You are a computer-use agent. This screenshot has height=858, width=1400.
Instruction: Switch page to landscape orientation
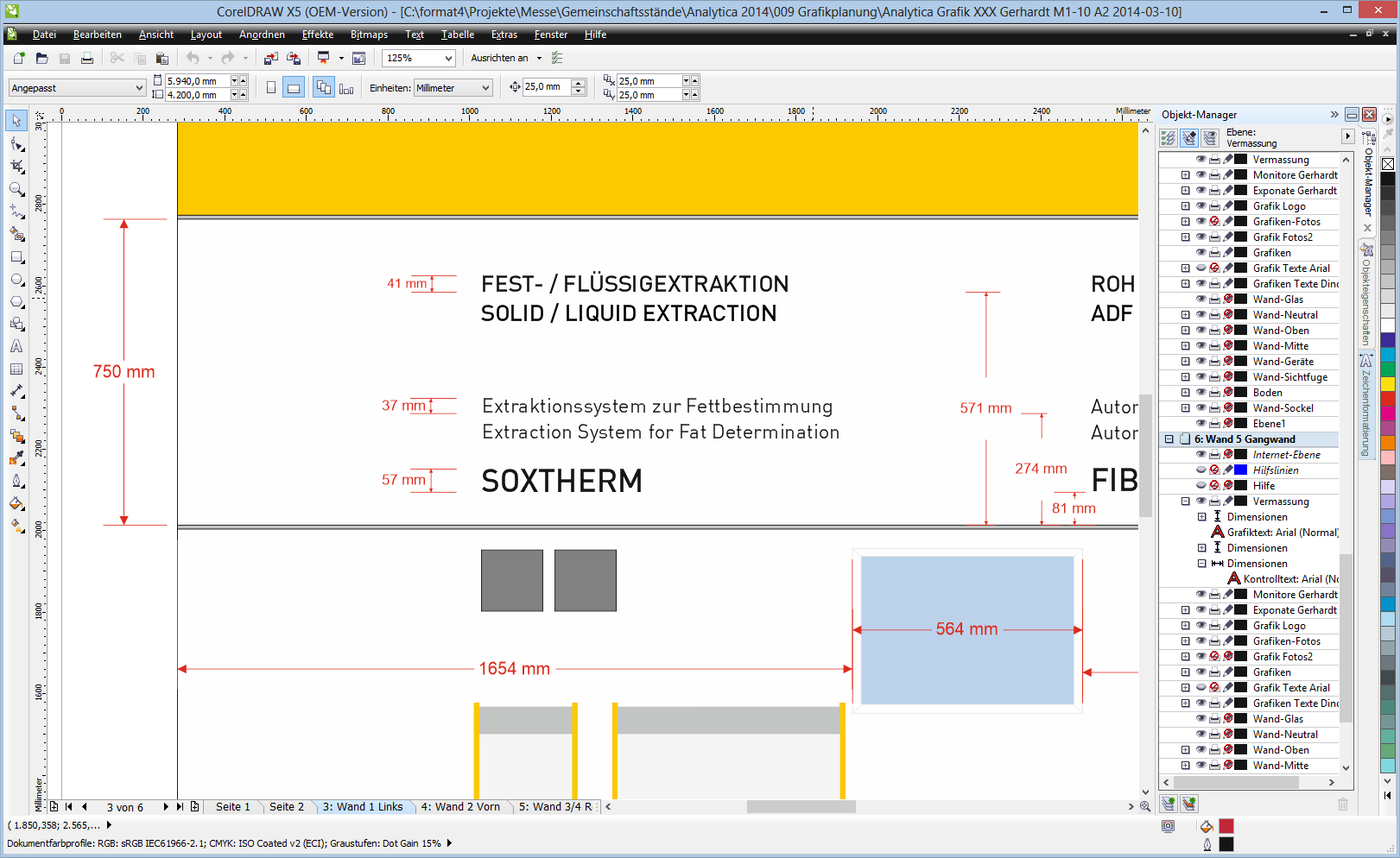pyautogui.click(x=294, y=88)
